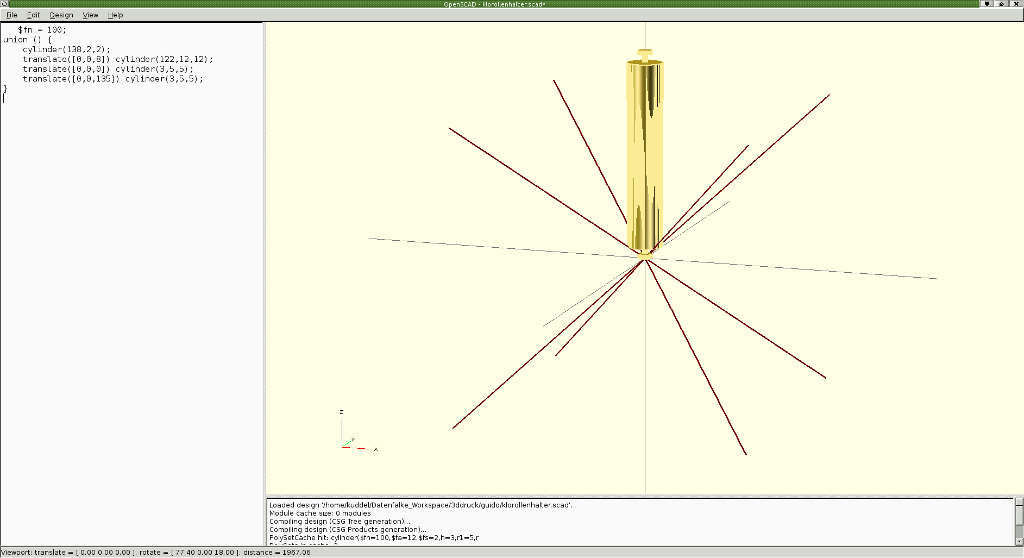
Task: Open the window menu icon in title bar
Action: point(5,4)
